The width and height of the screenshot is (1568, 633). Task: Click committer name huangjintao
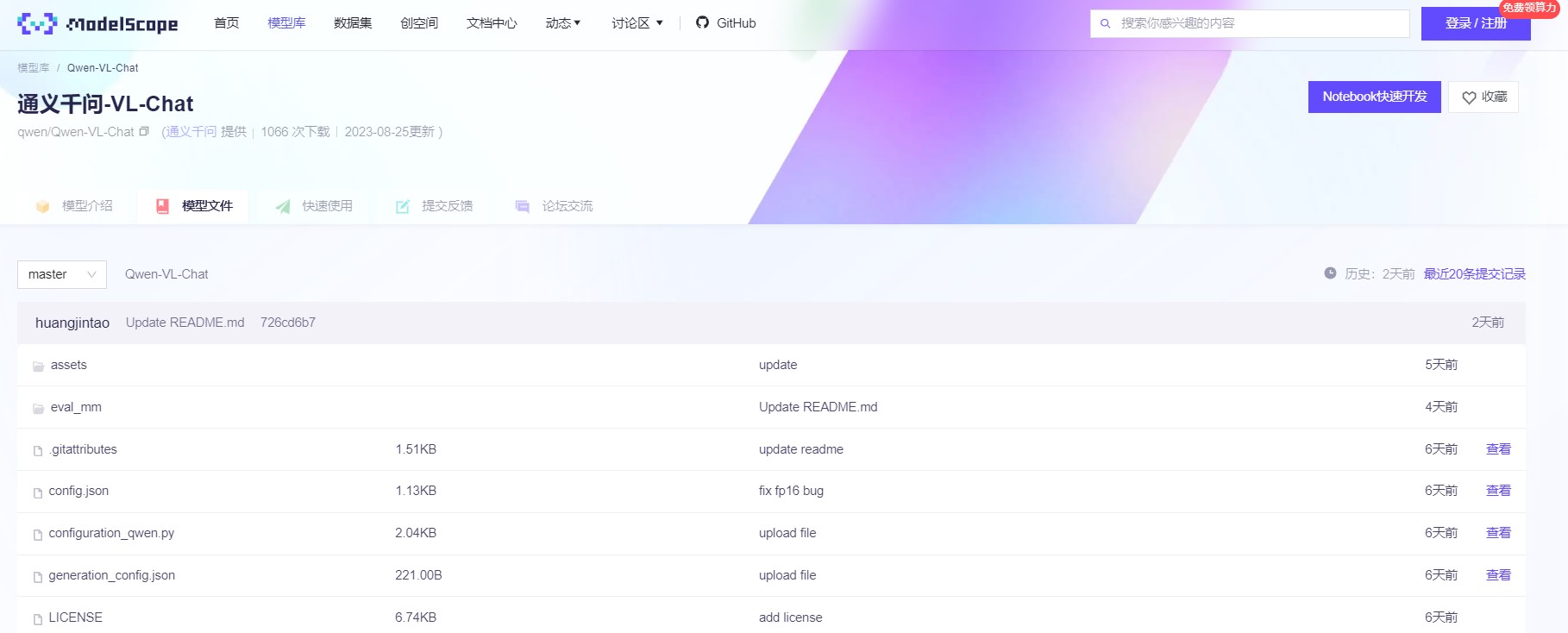[x=72, y=323]
